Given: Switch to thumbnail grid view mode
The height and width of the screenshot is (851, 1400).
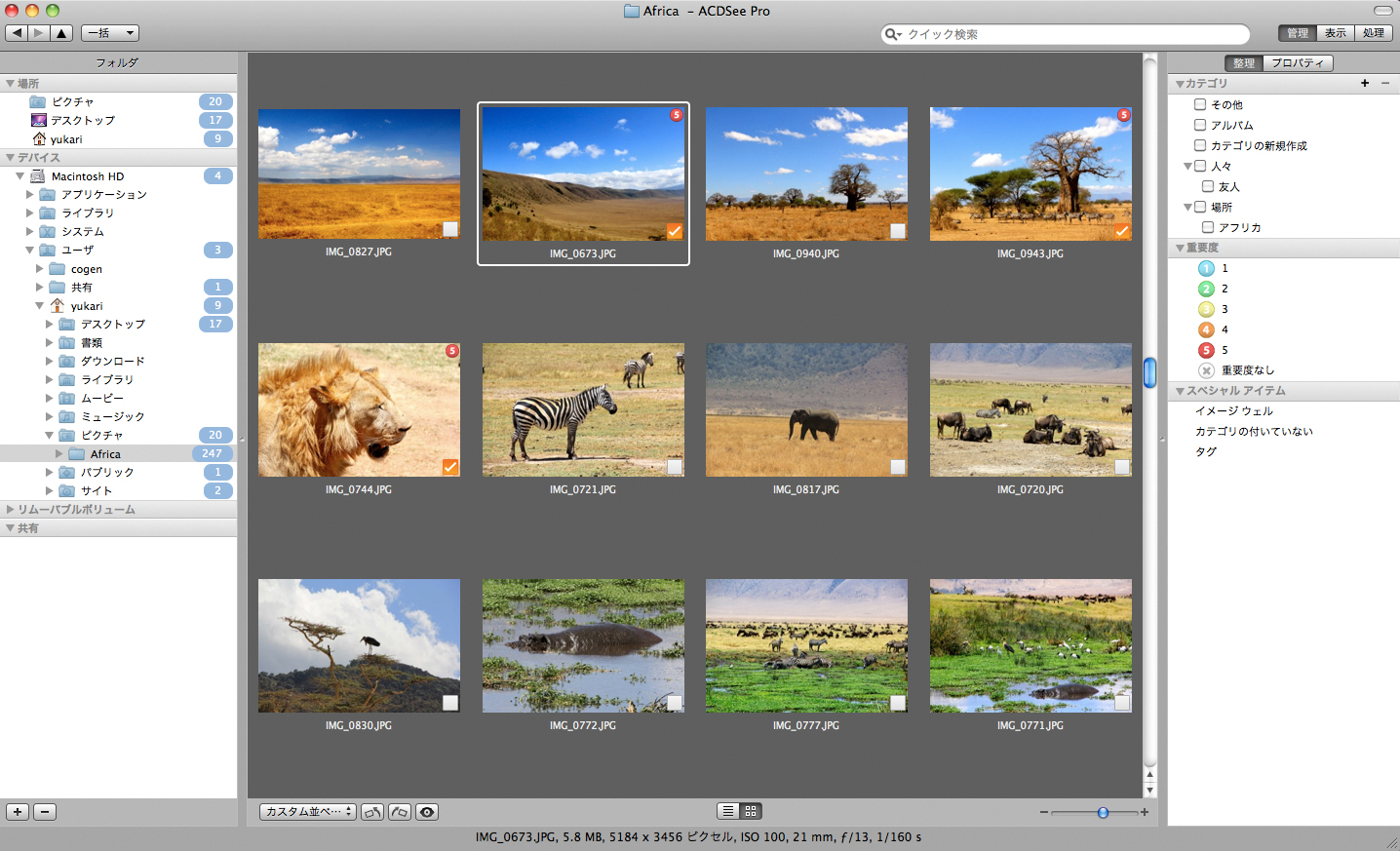Looking at the screenshot, I should tap(751, 811).
